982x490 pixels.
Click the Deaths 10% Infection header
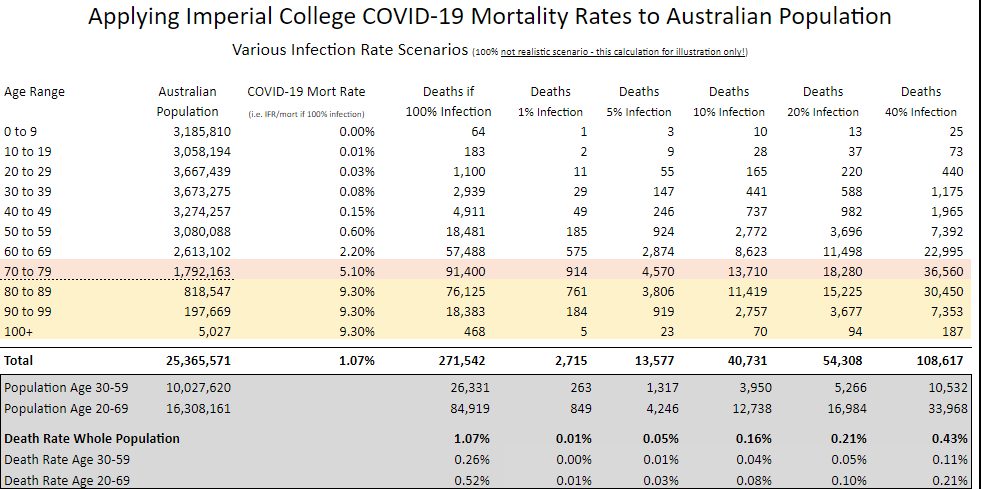point(728,102)
